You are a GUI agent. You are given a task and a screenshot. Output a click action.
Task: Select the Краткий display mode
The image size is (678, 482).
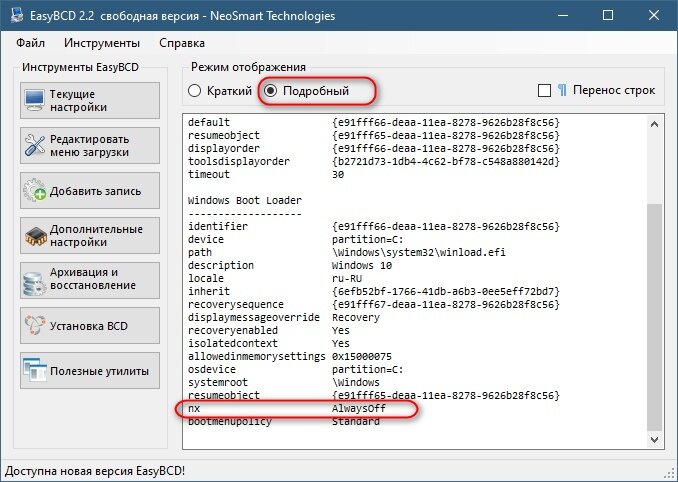[x=220, y=91]
